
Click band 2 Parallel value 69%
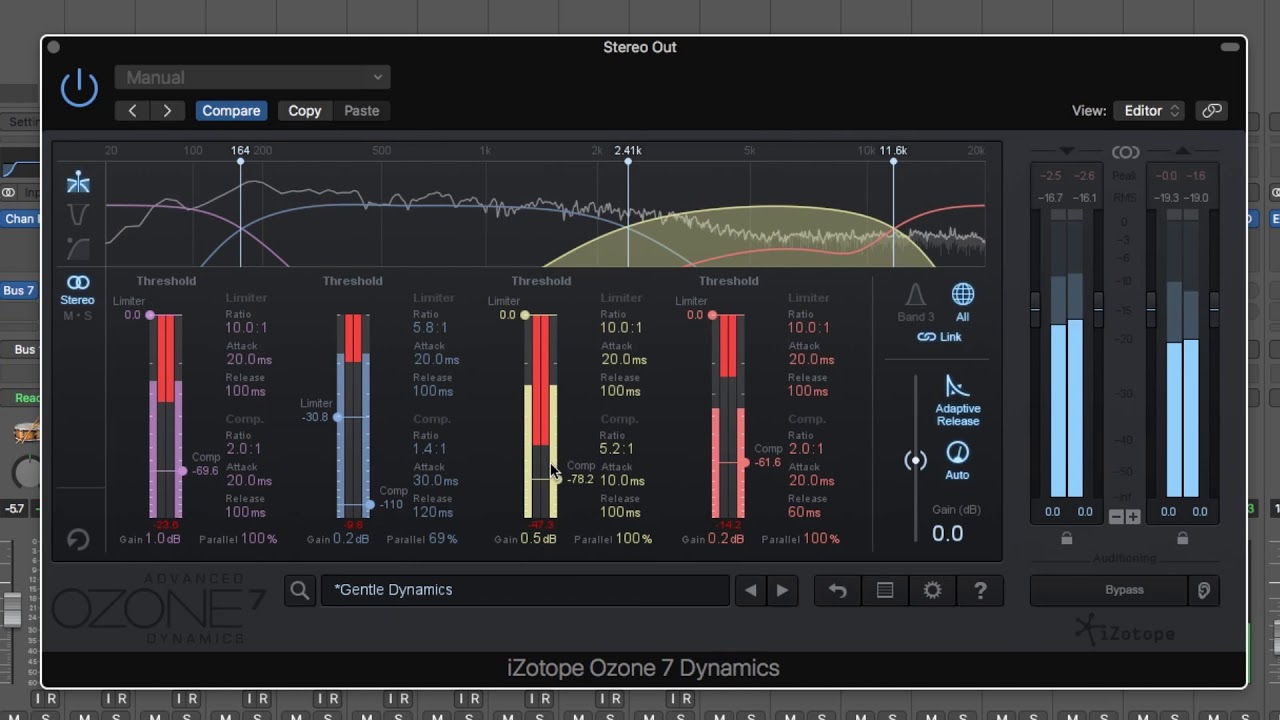[442, 539]
